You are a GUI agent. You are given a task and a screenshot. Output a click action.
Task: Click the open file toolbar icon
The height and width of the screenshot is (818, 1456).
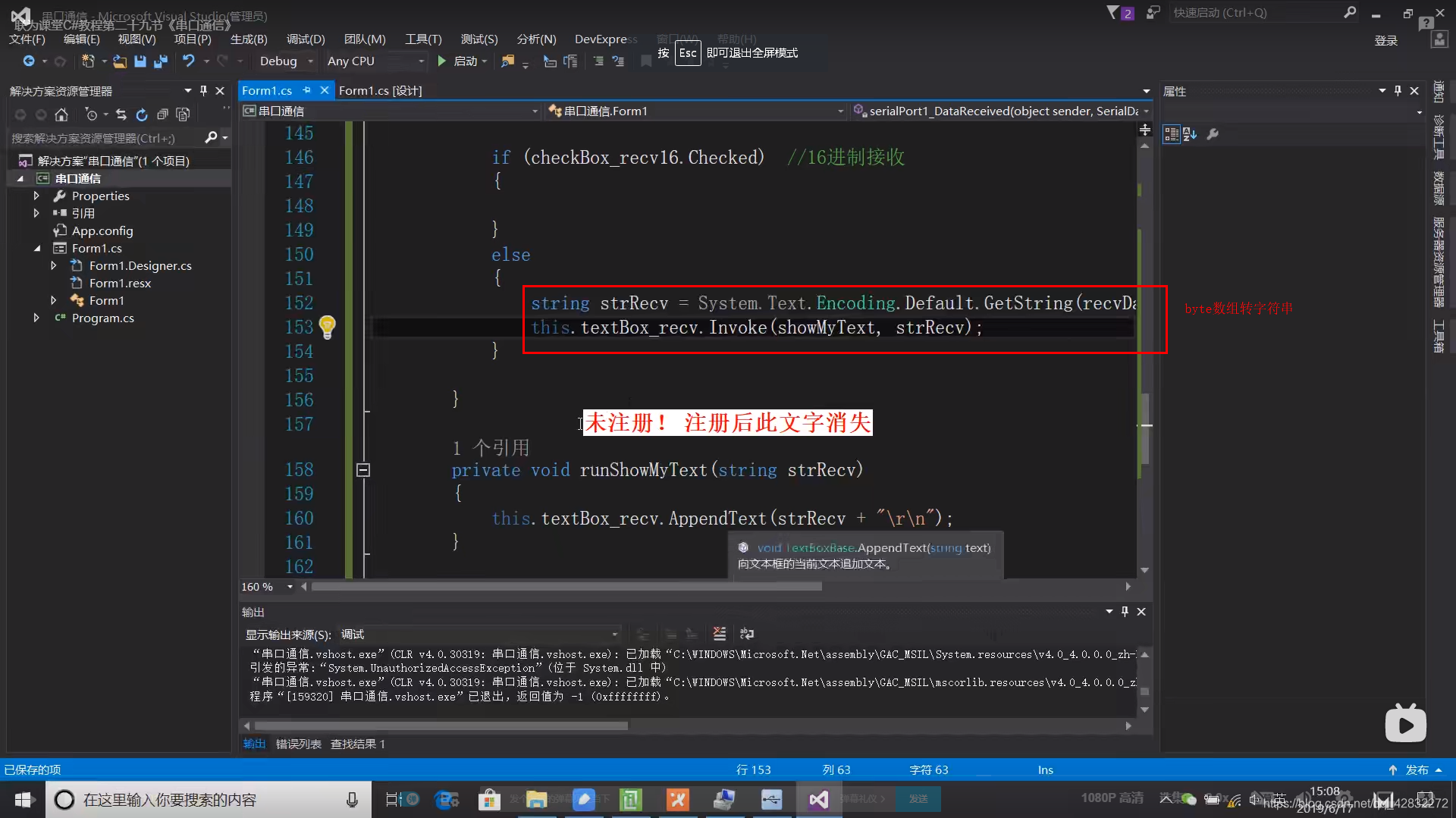coord(120,61)
